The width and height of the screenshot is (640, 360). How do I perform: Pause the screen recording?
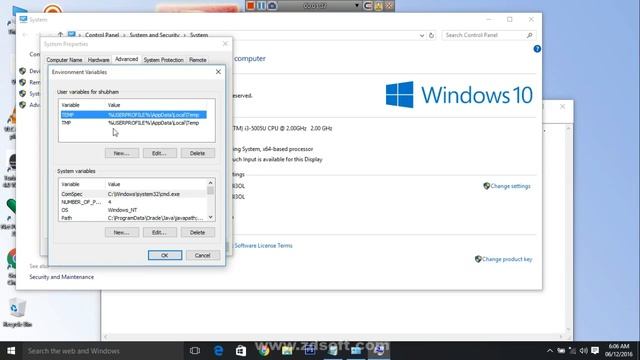click(x=261, y=6)
